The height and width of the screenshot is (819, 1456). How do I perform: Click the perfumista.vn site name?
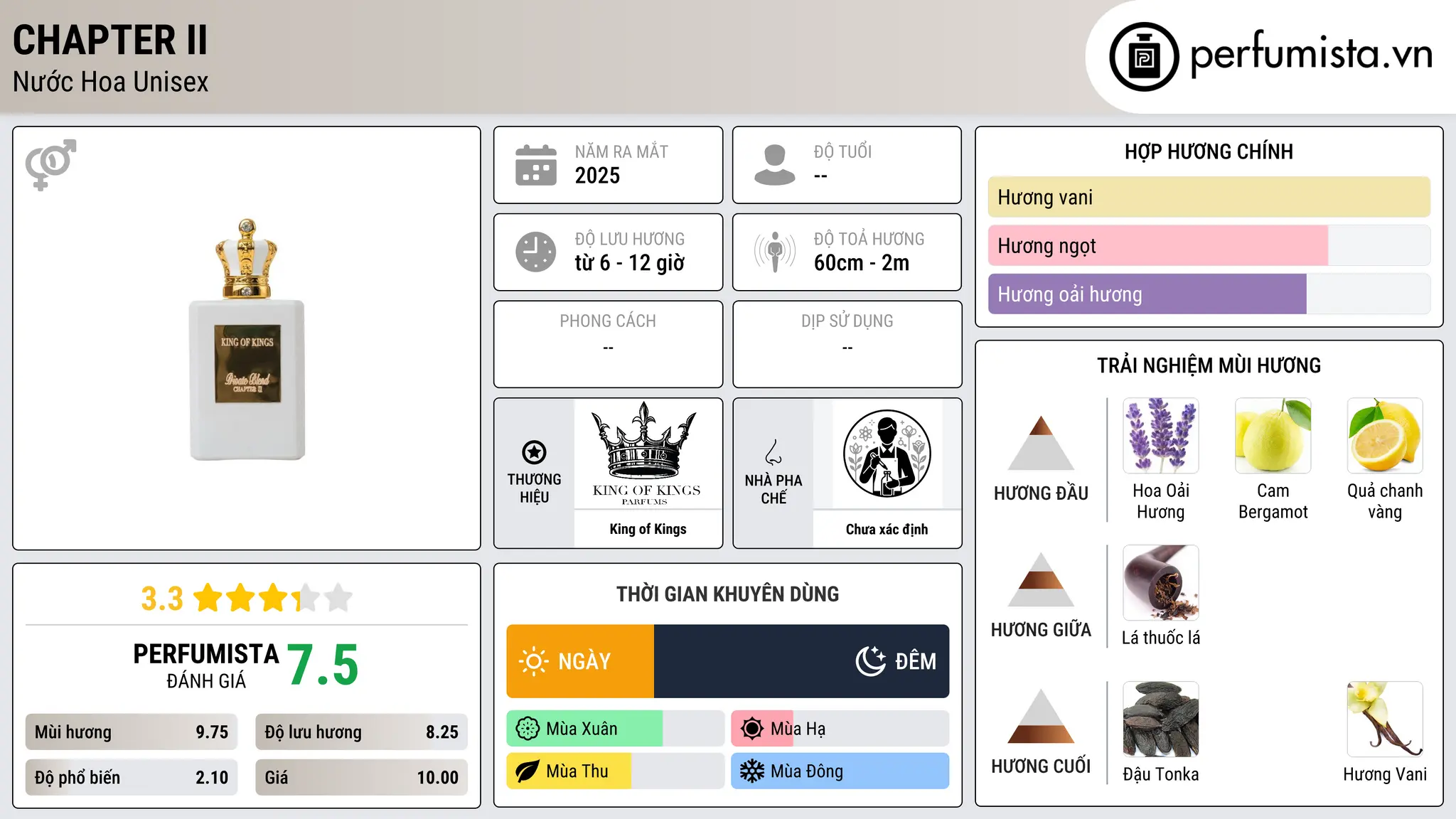1311,54
